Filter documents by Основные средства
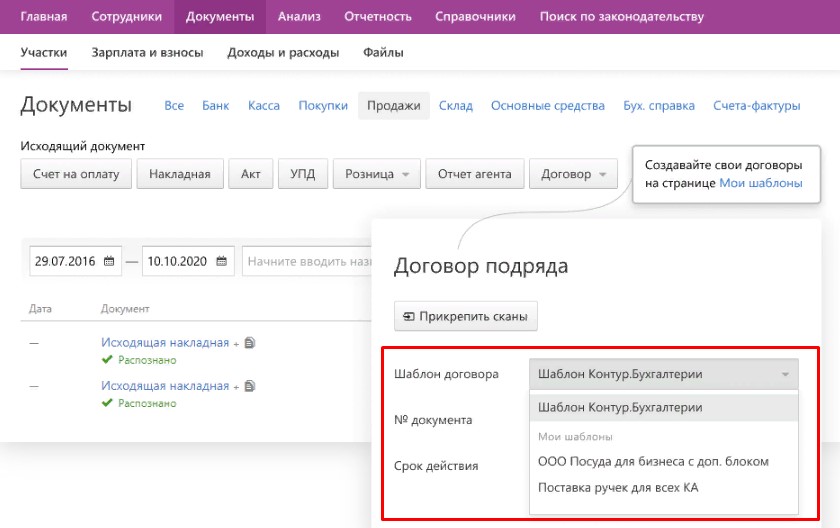Viewport: 840px width, 528px height. [x=548, y=105]
